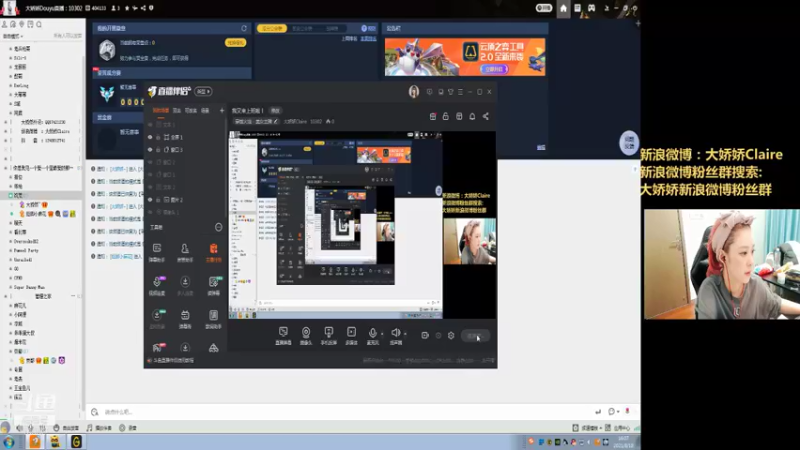Open the calendar icon with red dot

[433, 117]
